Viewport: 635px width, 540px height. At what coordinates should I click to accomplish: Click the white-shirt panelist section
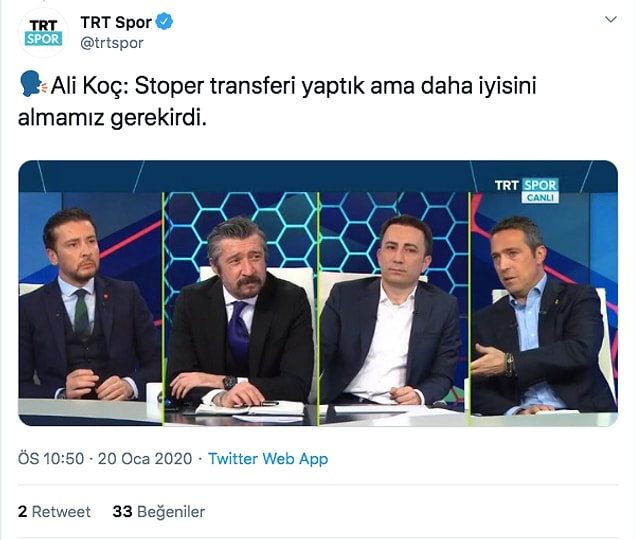point(394,308)
